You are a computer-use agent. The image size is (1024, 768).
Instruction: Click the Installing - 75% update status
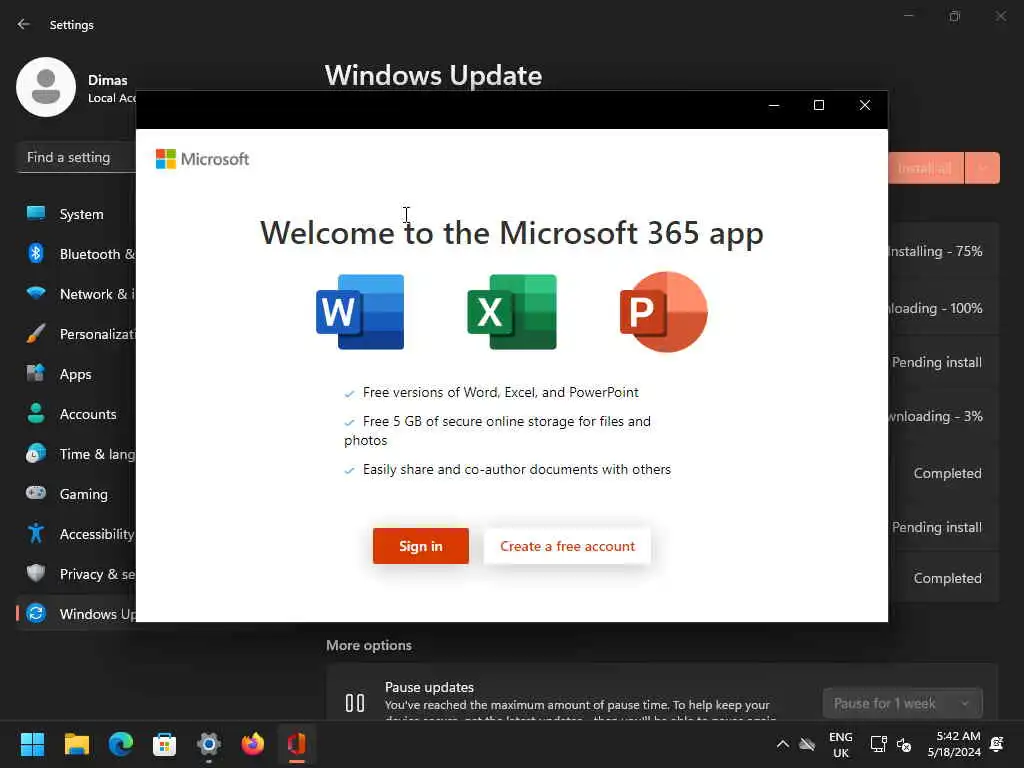pyautogui.click(x=935, y=251)
